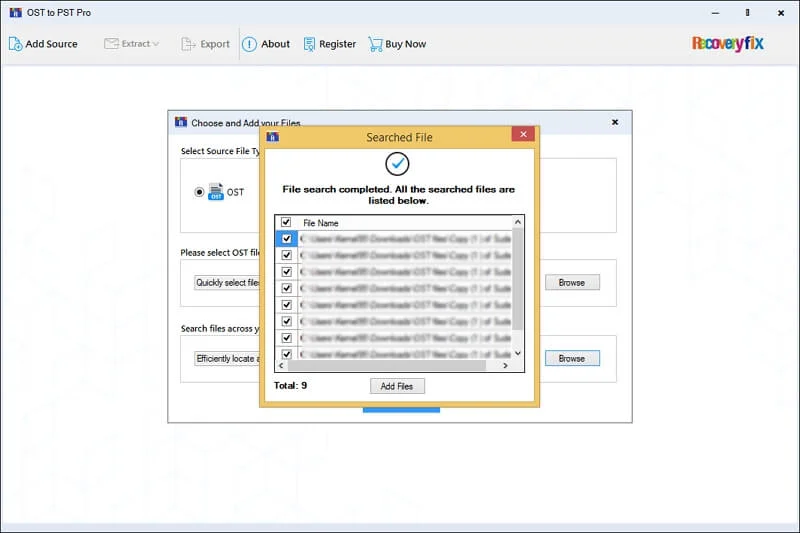
Task: Close the Searched File dialog
Action: (523, 134)
